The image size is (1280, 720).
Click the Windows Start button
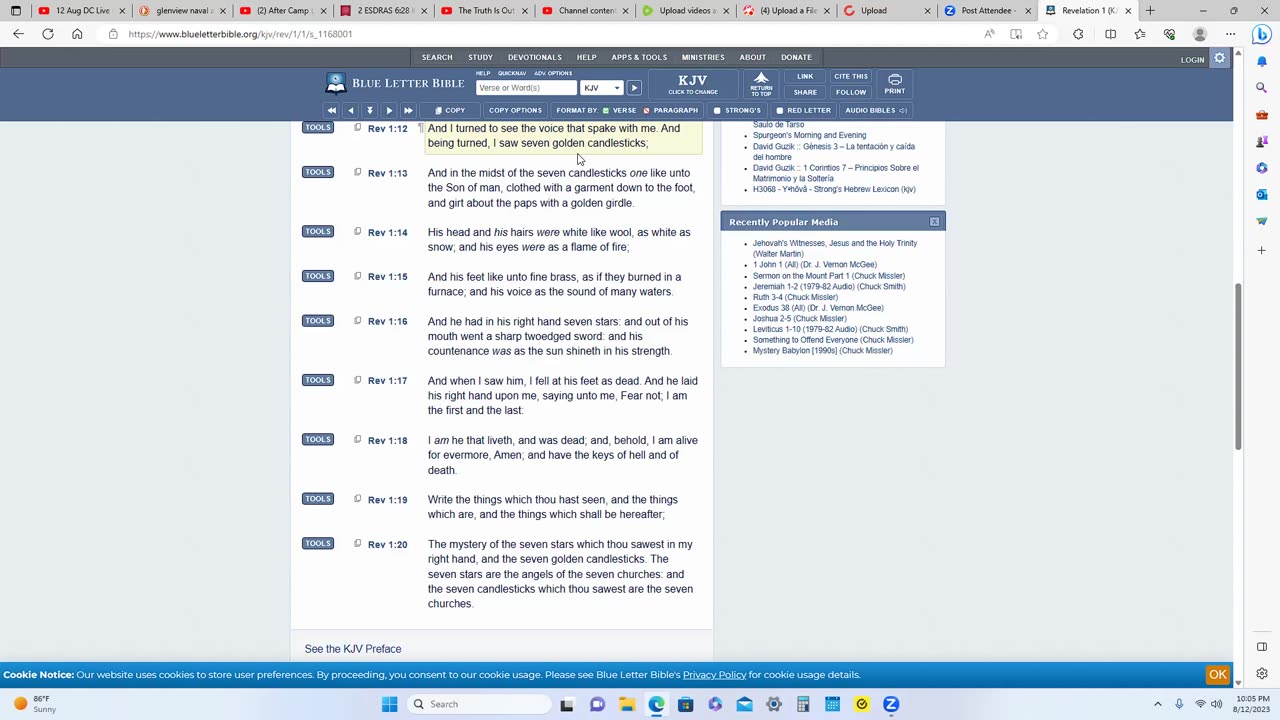[389, 704]
